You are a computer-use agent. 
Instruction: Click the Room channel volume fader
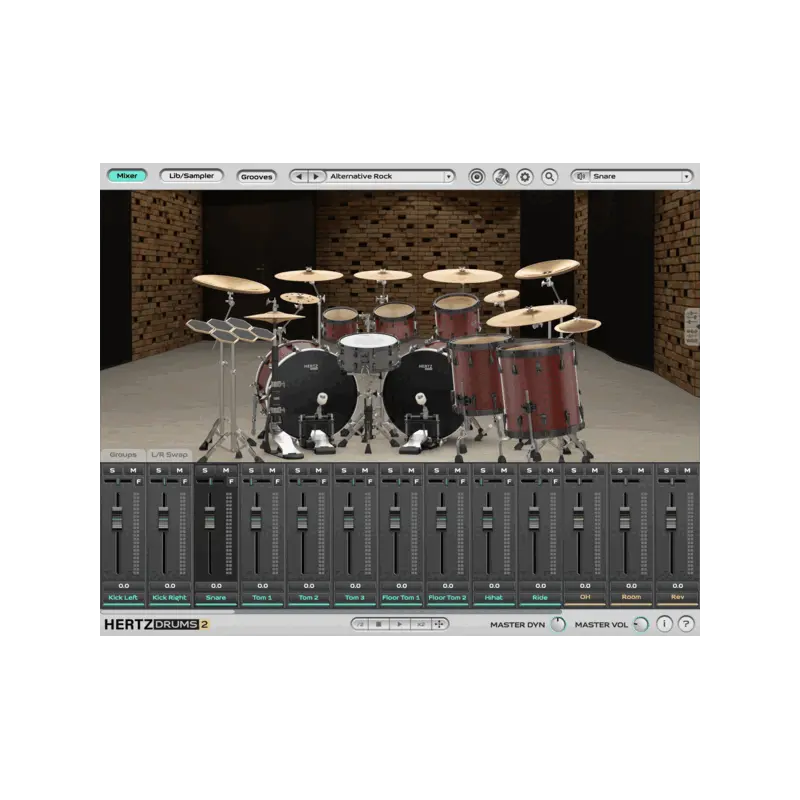625,520
